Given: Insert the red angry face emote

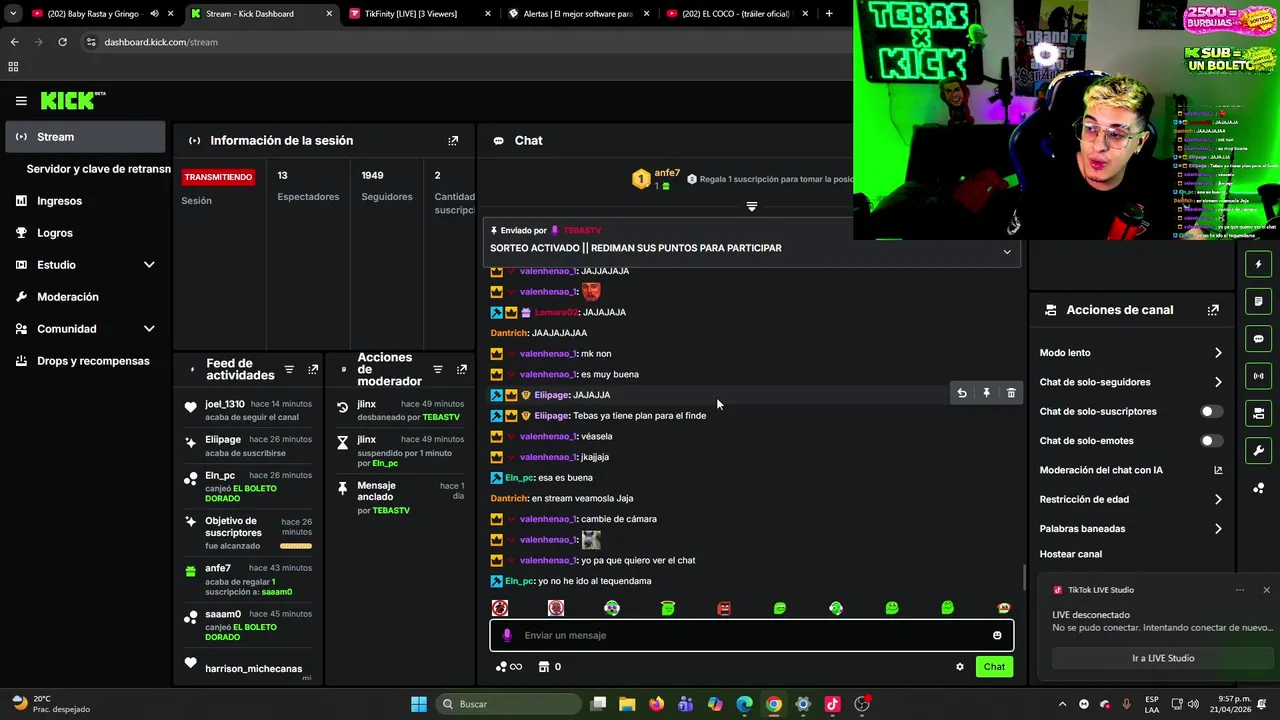Looking at the screenshot, I should 724,608.
